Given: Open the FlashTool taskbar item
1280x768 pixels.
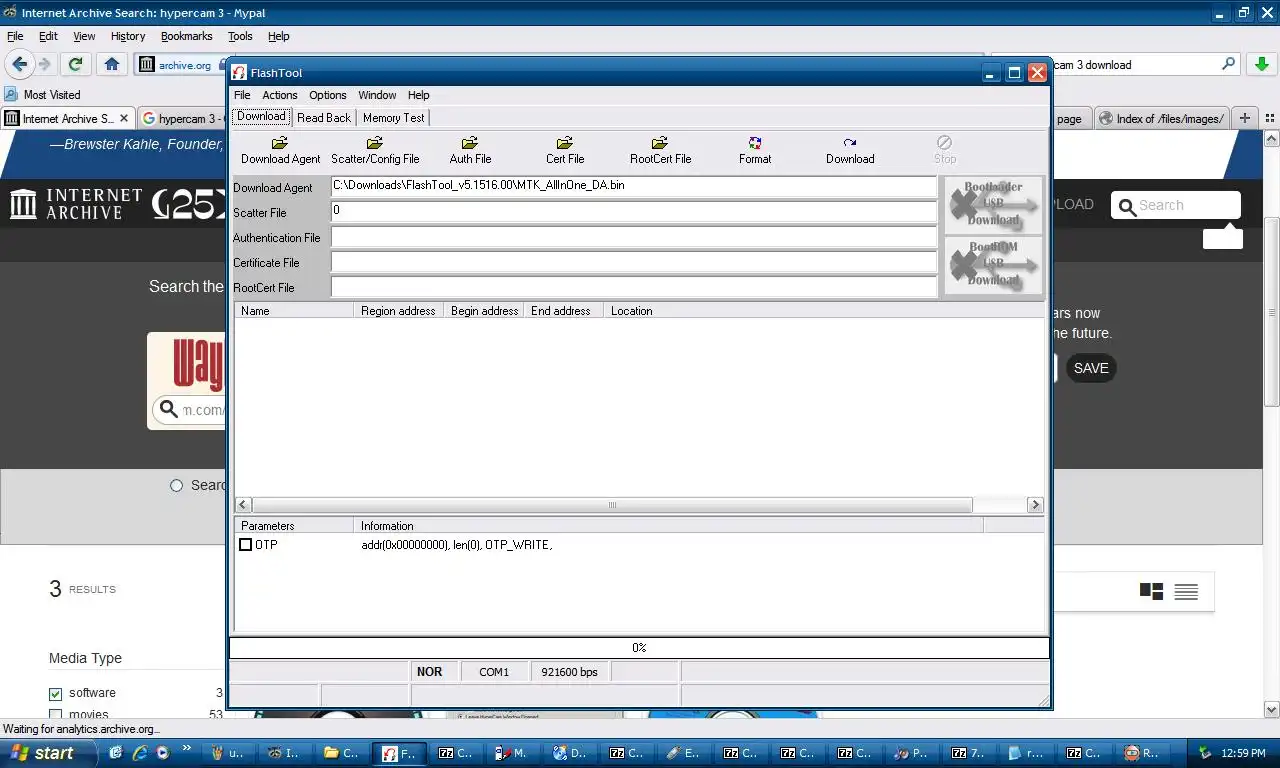Looking at the screenshot, I should 400,753.
